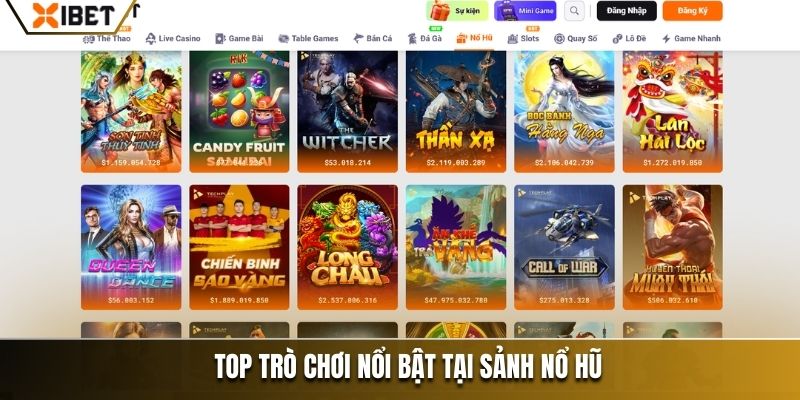
Task: Open the Mini Game button
Action: click(525, 11)
